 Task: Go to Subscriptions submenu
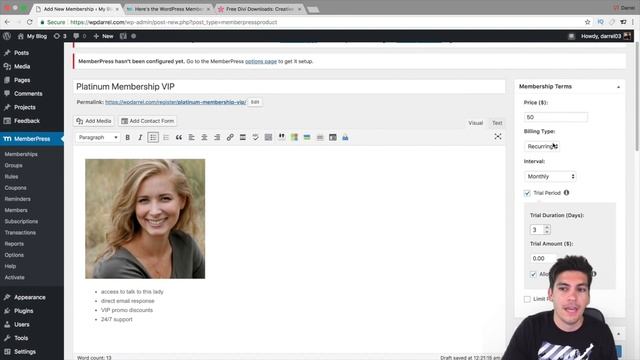click(21, 221)
